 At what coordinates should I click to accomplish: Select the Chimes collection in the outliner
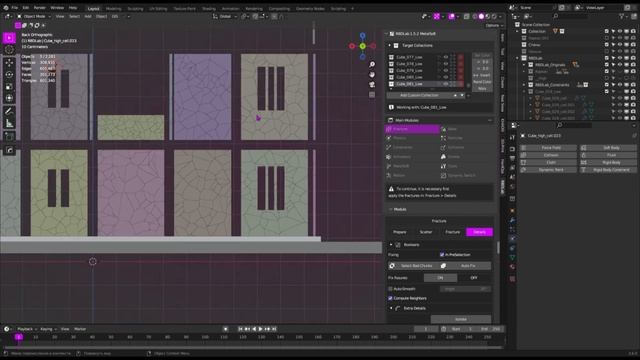point(534,45)
